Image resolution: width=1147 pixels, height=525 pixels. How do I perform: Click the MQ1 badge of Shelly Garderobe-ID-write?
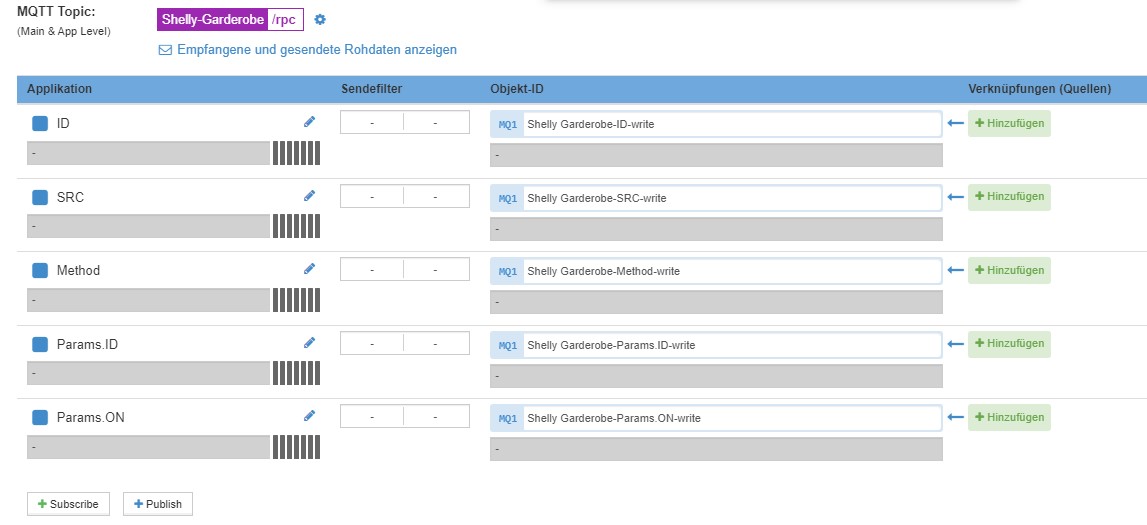coord(508,124)
